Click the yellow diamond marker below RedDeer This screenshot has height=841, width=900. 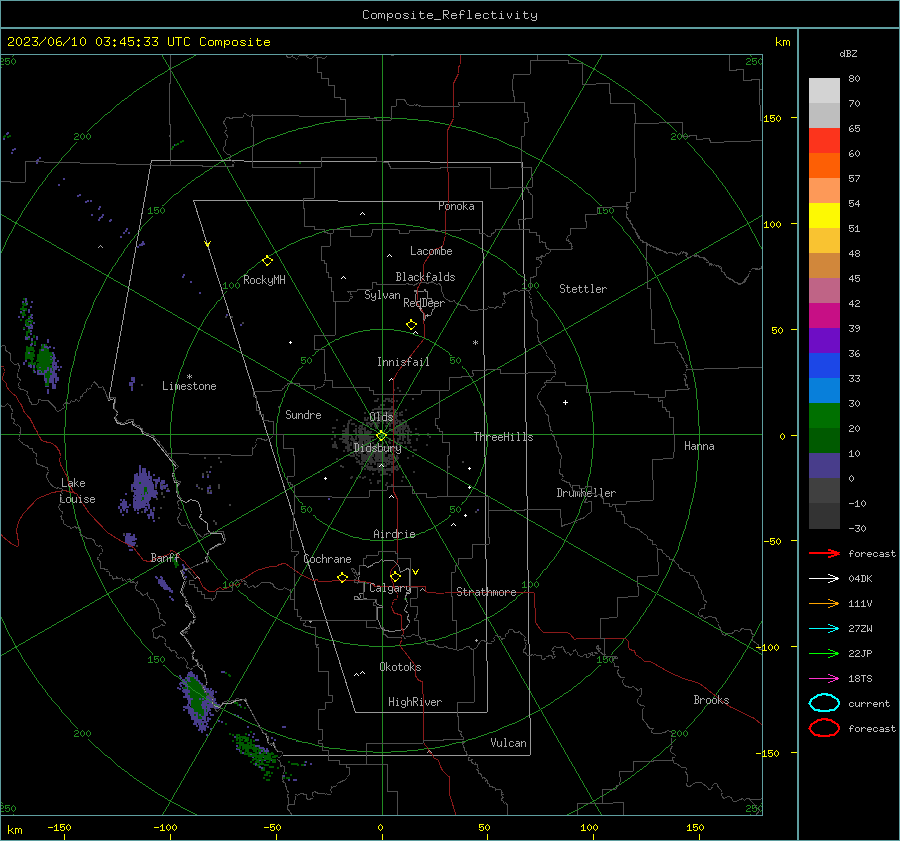pyautogui.click(x=412, y=325)
